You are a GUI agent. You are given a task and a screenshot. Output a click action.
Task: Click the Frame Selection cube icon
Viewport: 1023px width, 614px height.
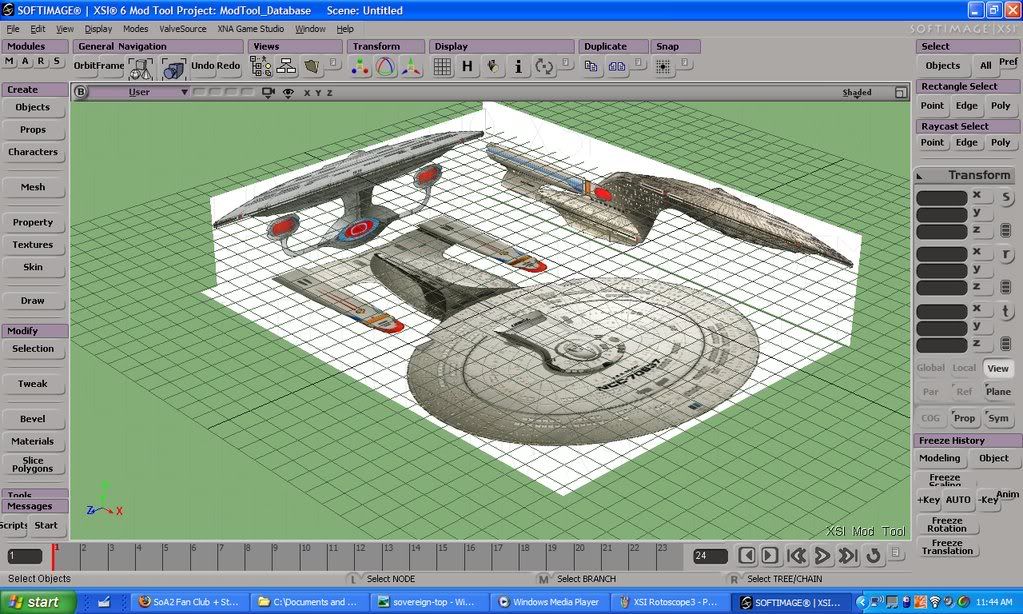coord(174,67)
